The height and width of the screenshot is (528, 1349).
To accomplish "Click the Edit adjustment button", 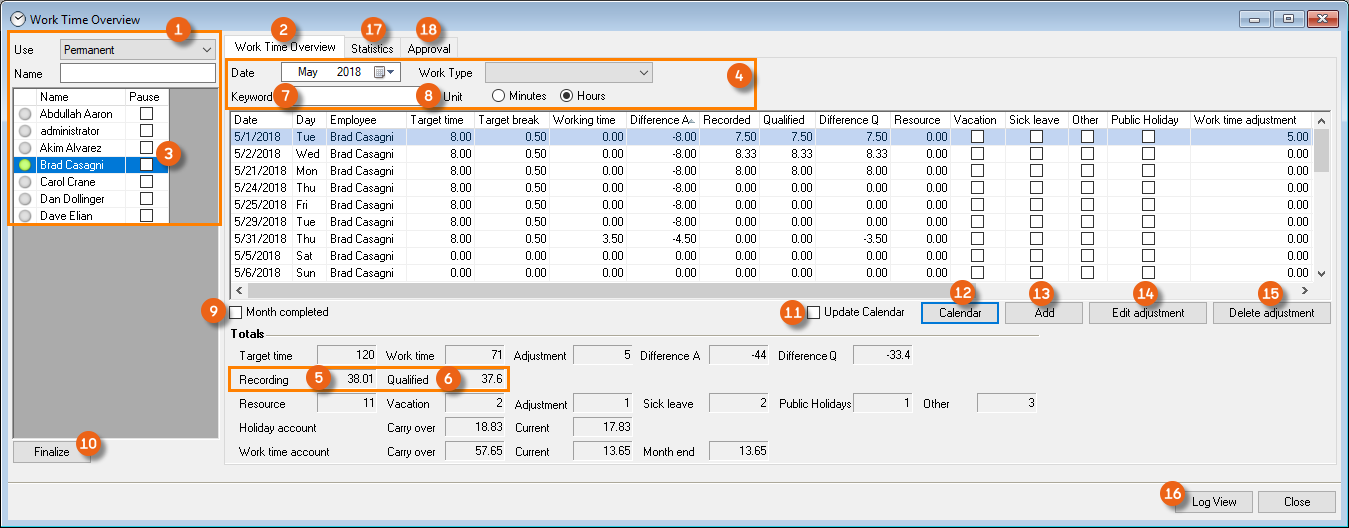I will coord(1149,313).
